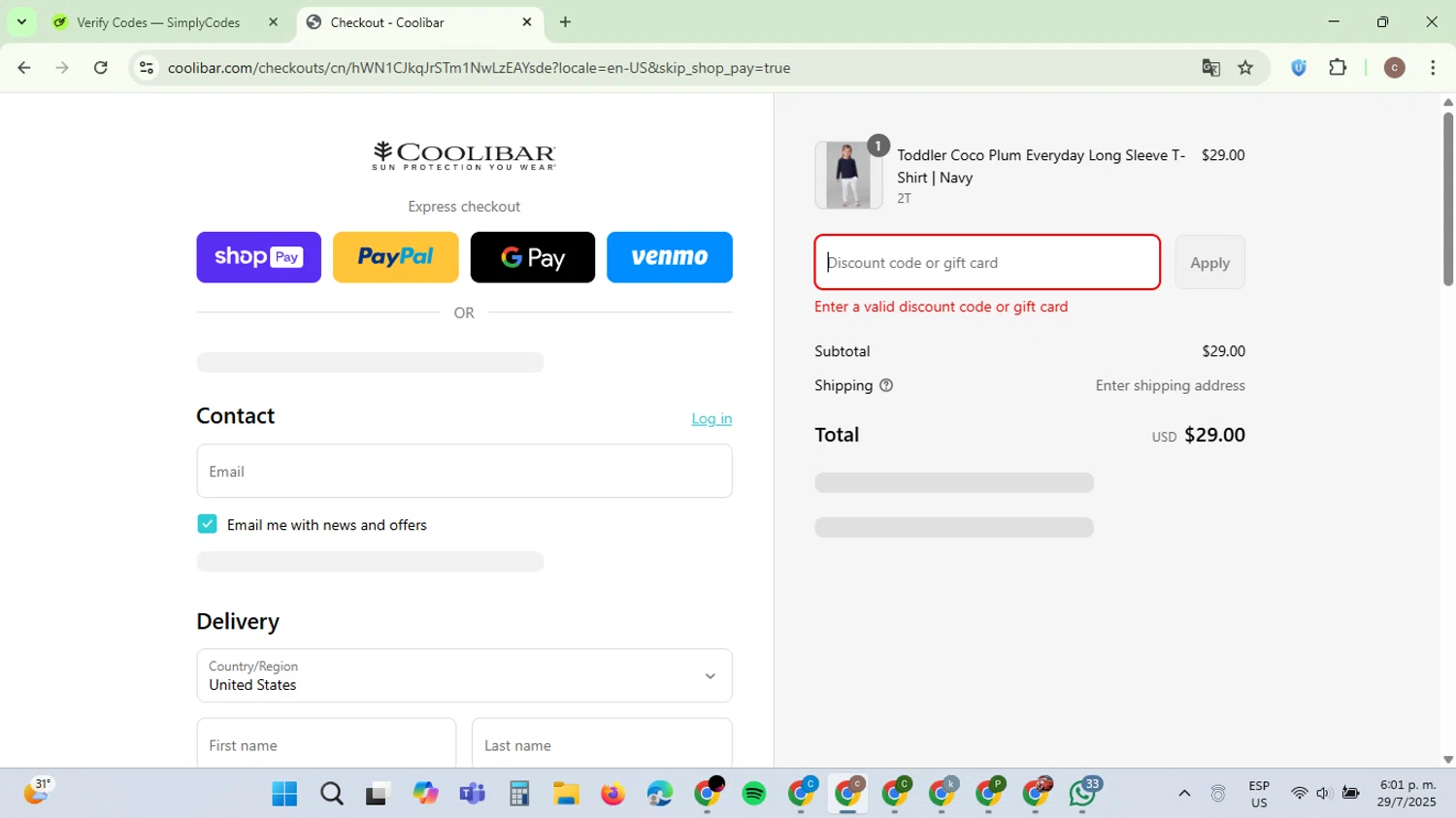Open a new browser tab
Viewport: 1456px width, 818px height.
click(x=566, y=22)
